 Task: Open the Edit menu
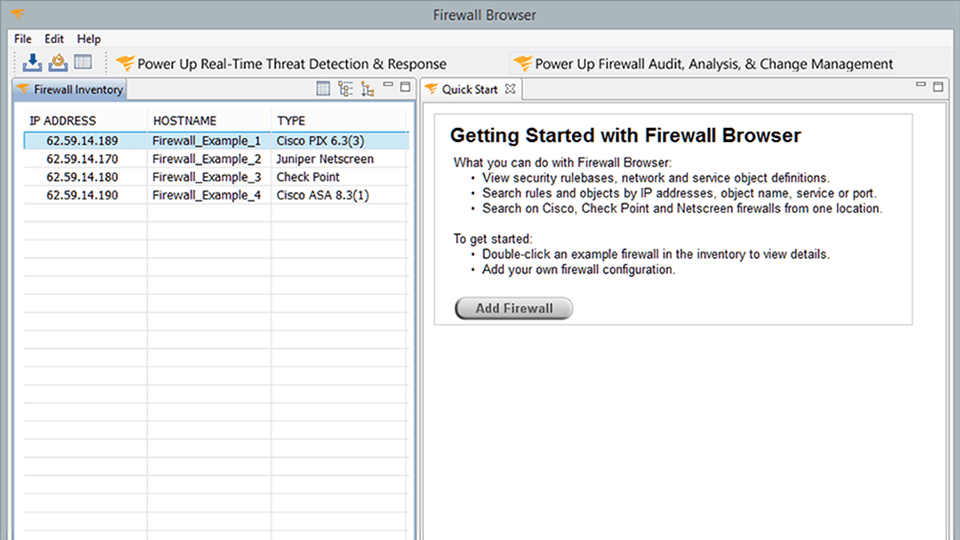[x=54, y=39]
